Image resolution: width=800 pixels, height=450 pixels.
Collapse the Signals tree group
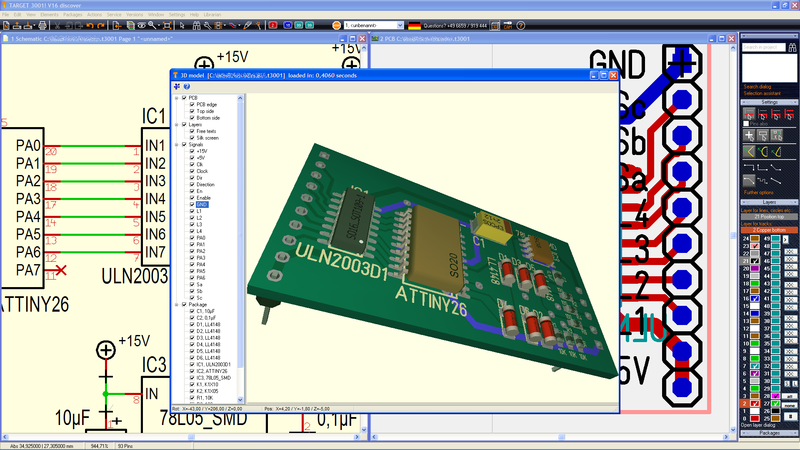point(177,144)
